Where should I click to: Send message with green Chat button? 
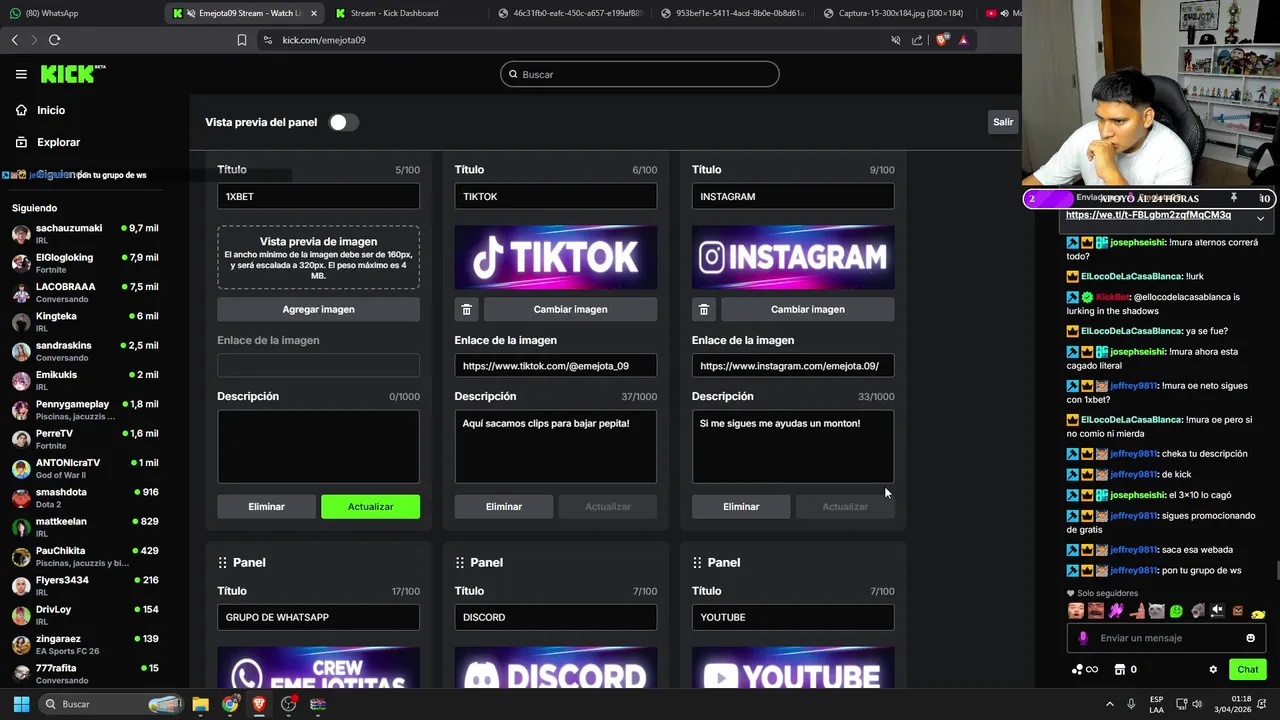[1248, 670]
